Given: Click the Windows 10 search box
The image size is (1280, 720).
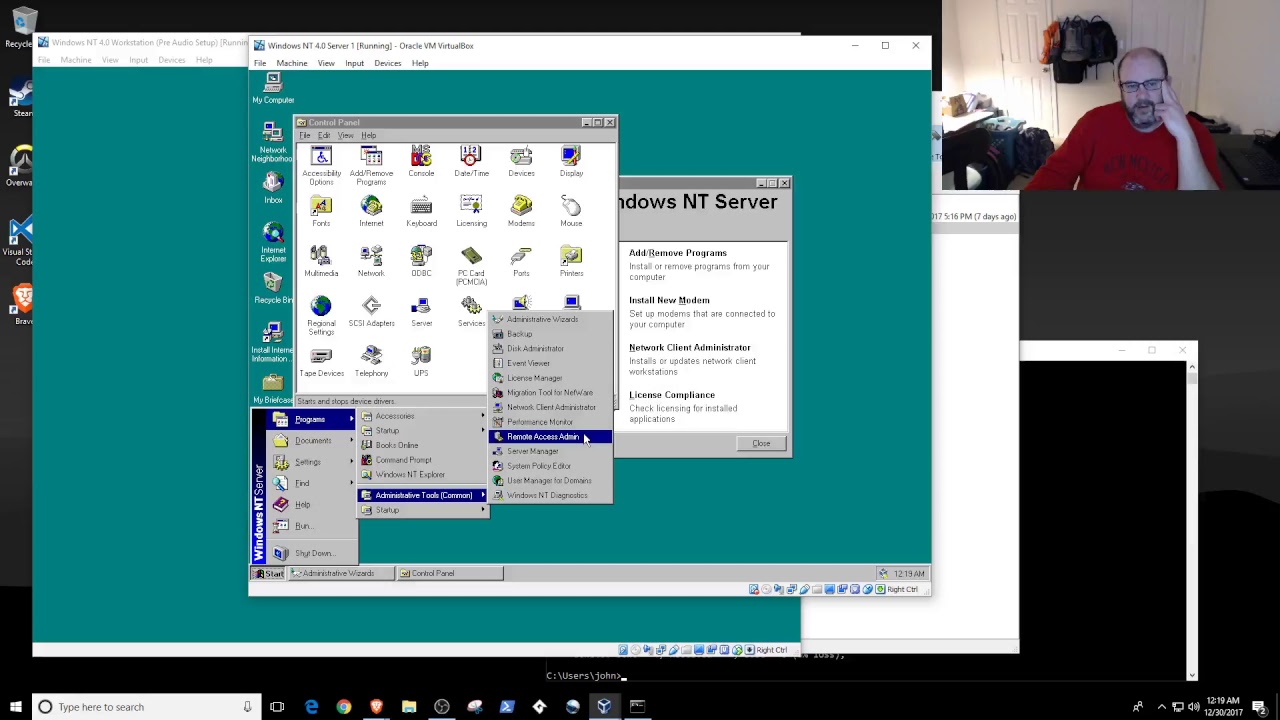Looking at the screenshot, I should (x=144, y=707).
